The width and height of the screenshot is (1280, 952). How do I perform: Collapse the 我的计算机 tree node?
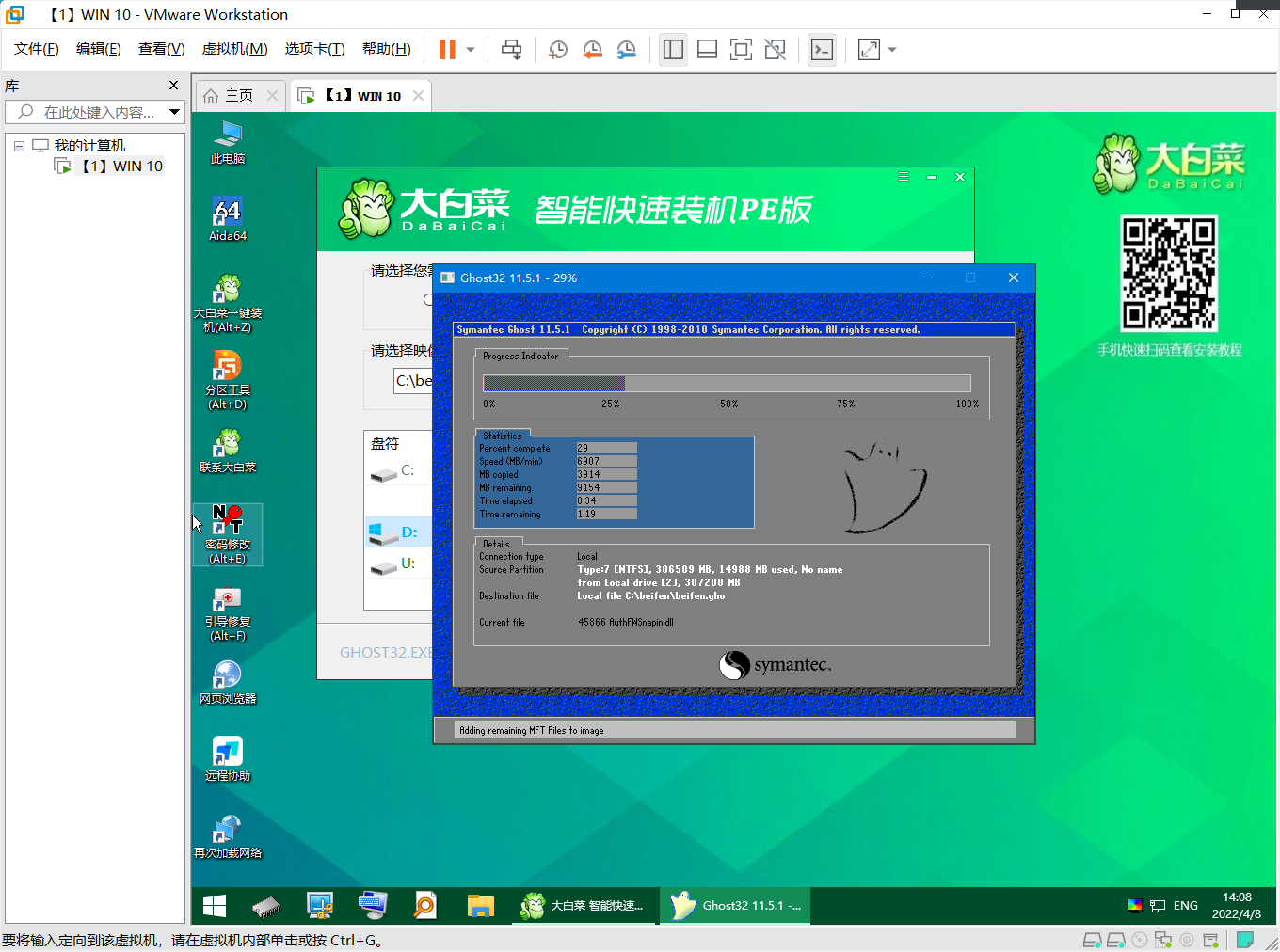19,146
